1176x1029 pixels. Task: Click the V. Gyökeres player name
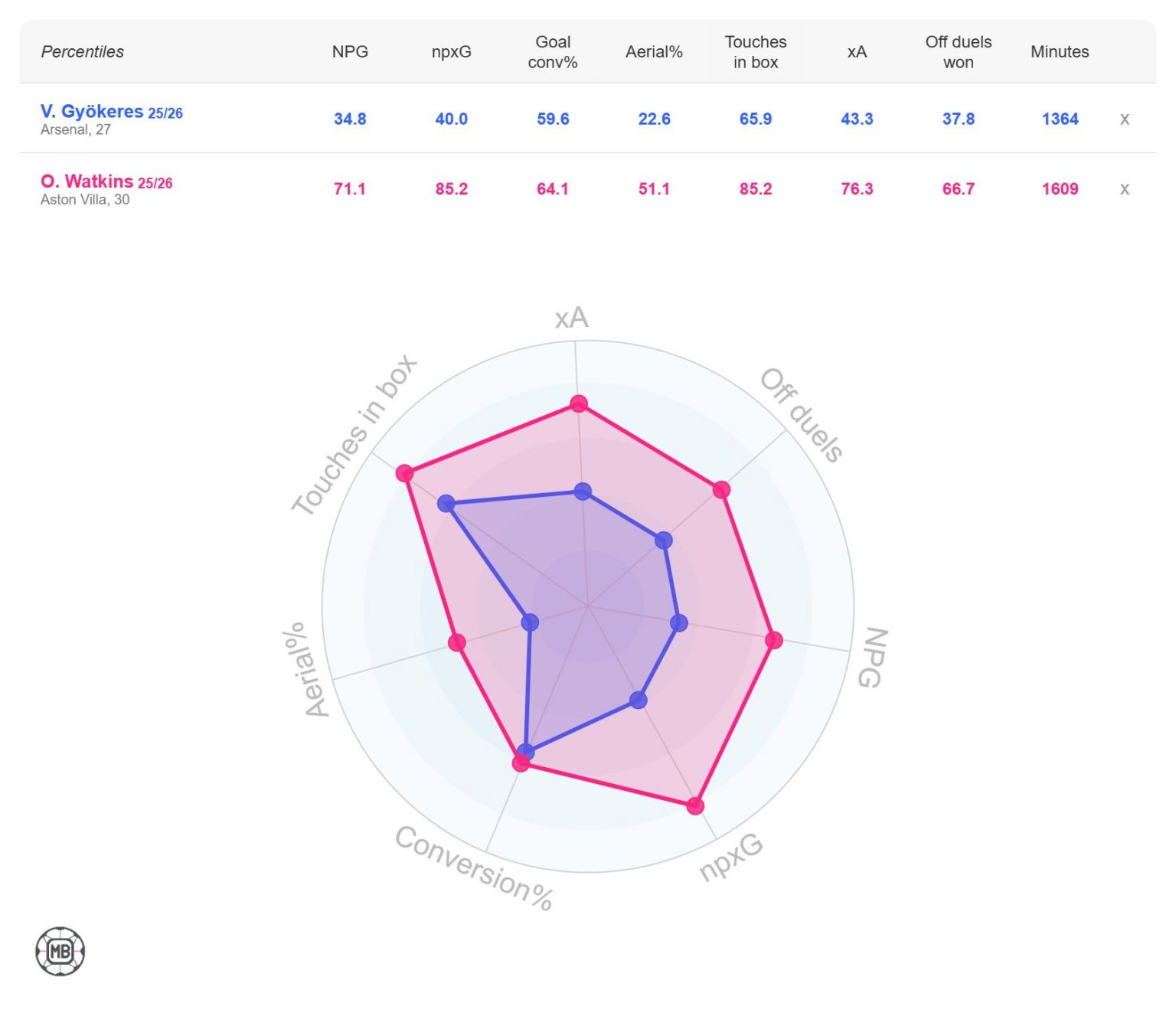coord(92,112)
